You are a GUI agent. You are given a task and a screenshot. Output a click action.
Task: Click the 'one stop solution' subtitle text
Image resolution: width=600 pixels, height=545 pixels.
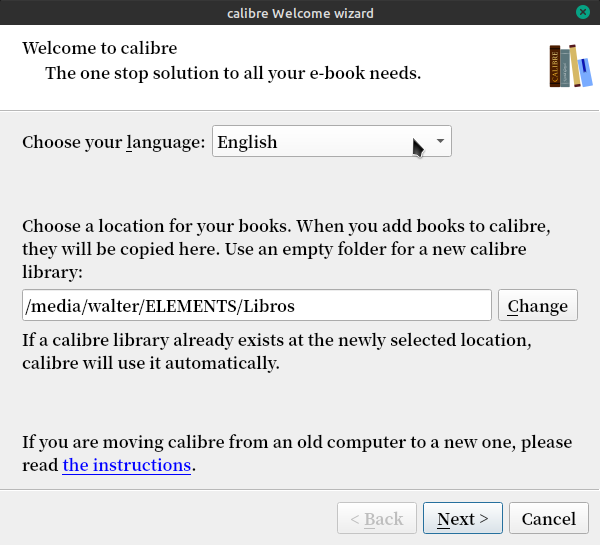coord(233,73)
